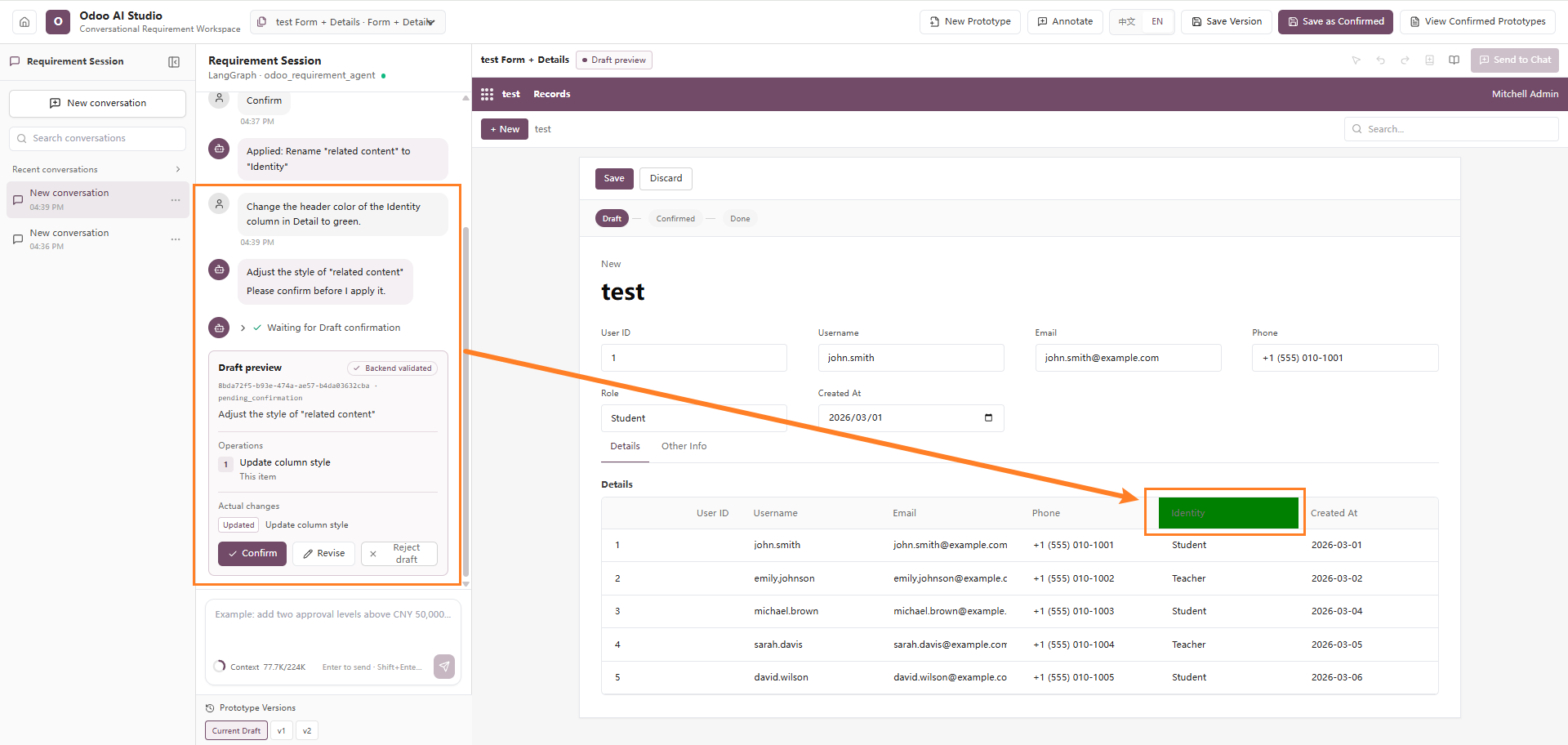Click the Odoo AI Studio logo
This screenshot has width=1568, height=745.
coord(58,22)
